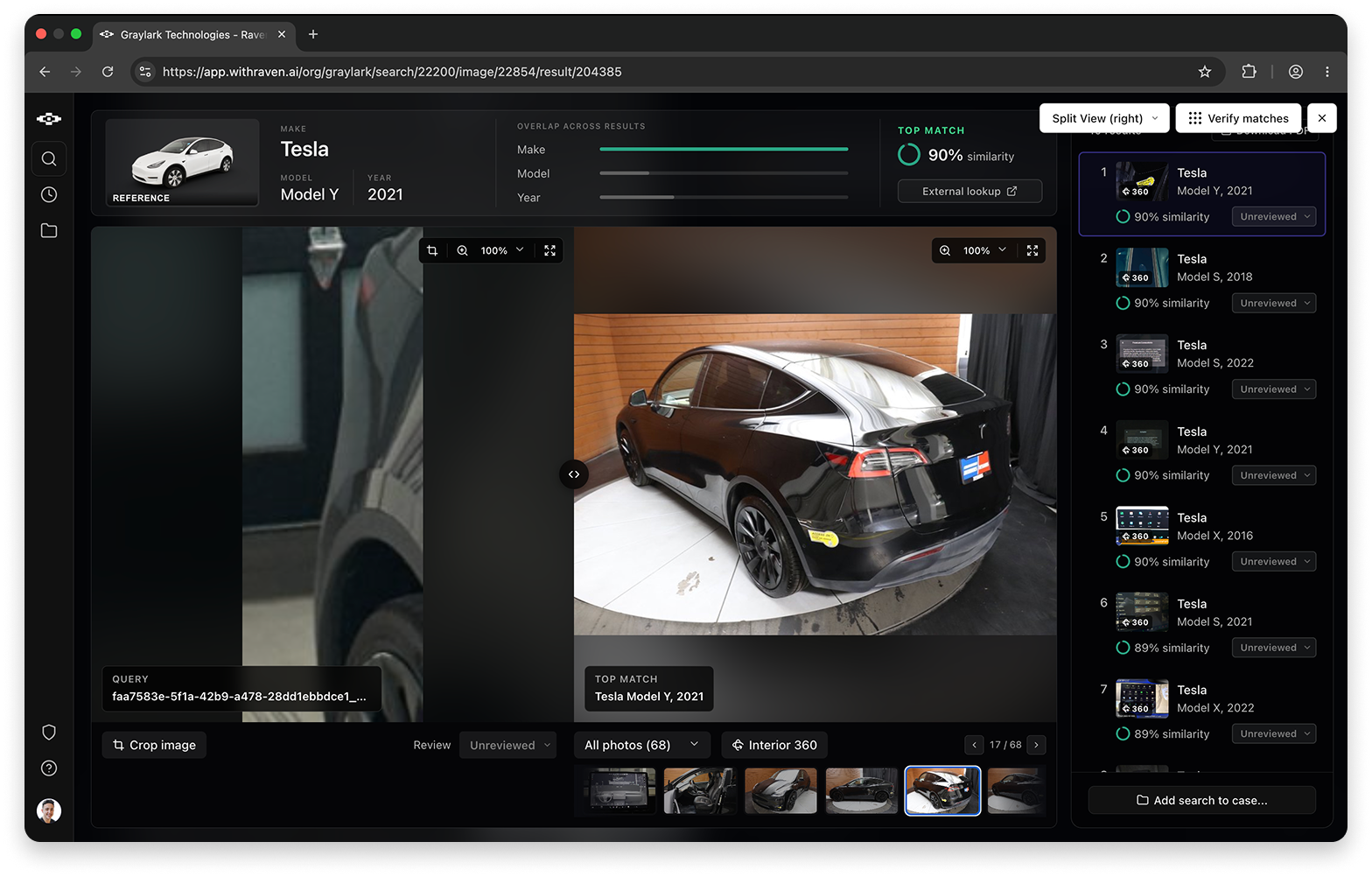Click the split view divider handle
The height and width of the screenshot is (877, 1372).
pos(574,474)
